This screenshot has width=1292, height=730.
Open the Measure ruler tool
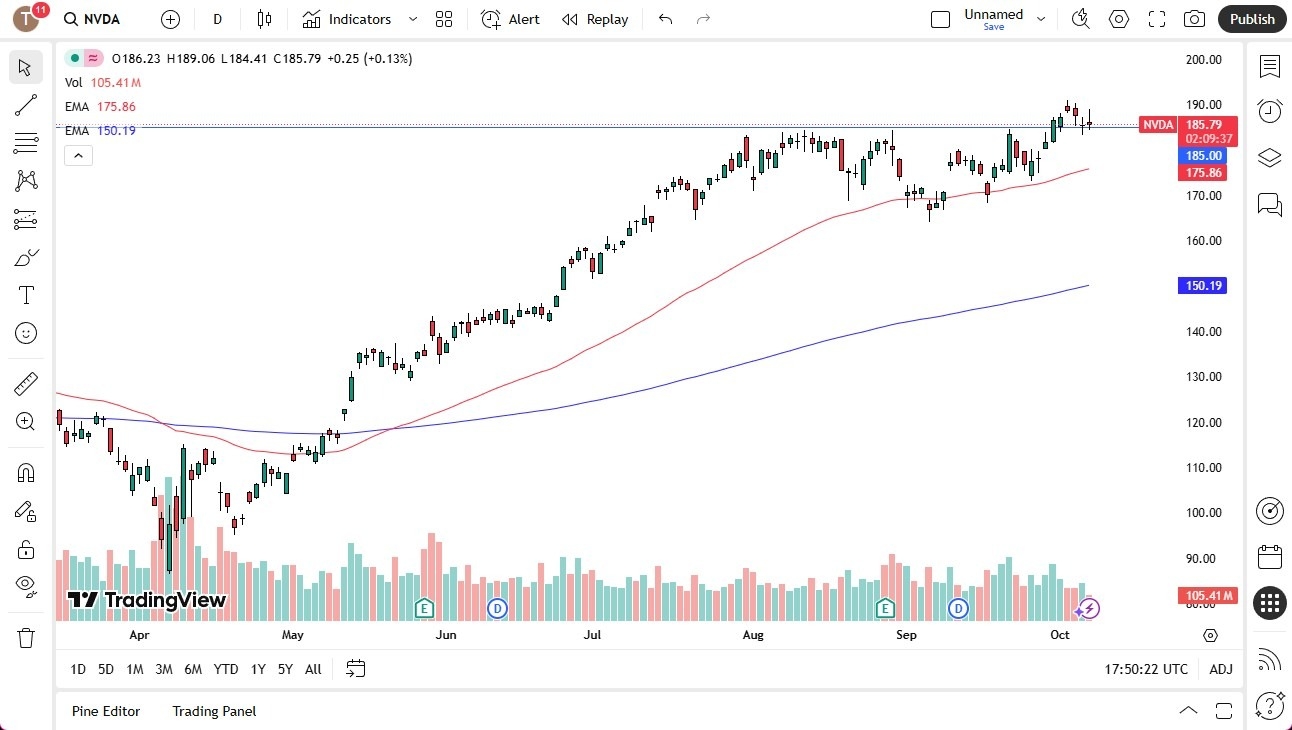(26, 383)
